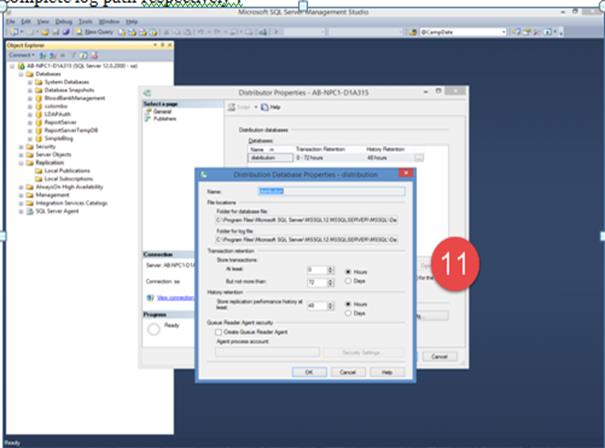Click the ellipsis button in distribution database row
Screen dimensions: 605x448
(x=419, y=158)
